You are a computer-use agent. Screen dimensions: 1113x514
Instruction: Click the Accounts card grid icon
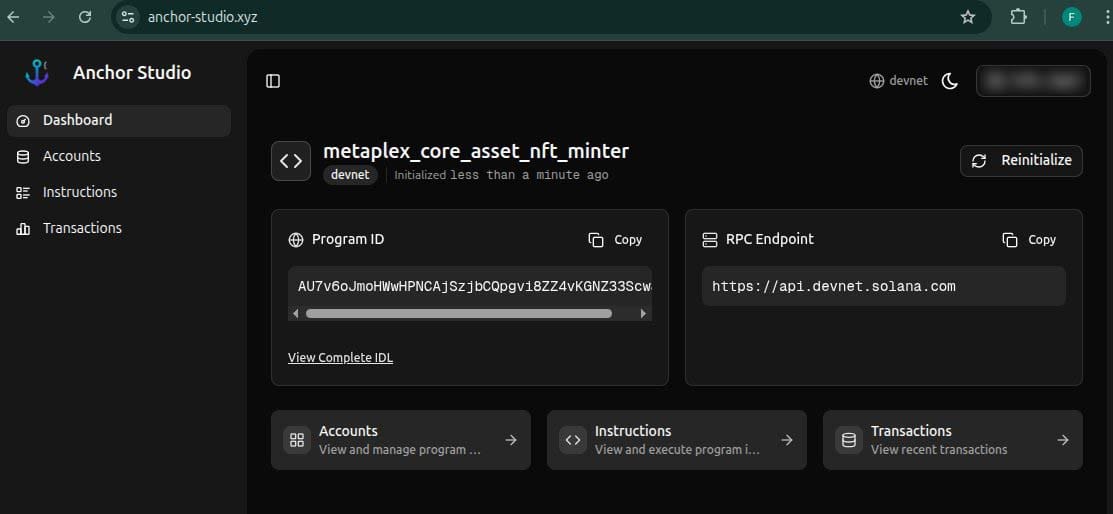(x=297, y=440)
